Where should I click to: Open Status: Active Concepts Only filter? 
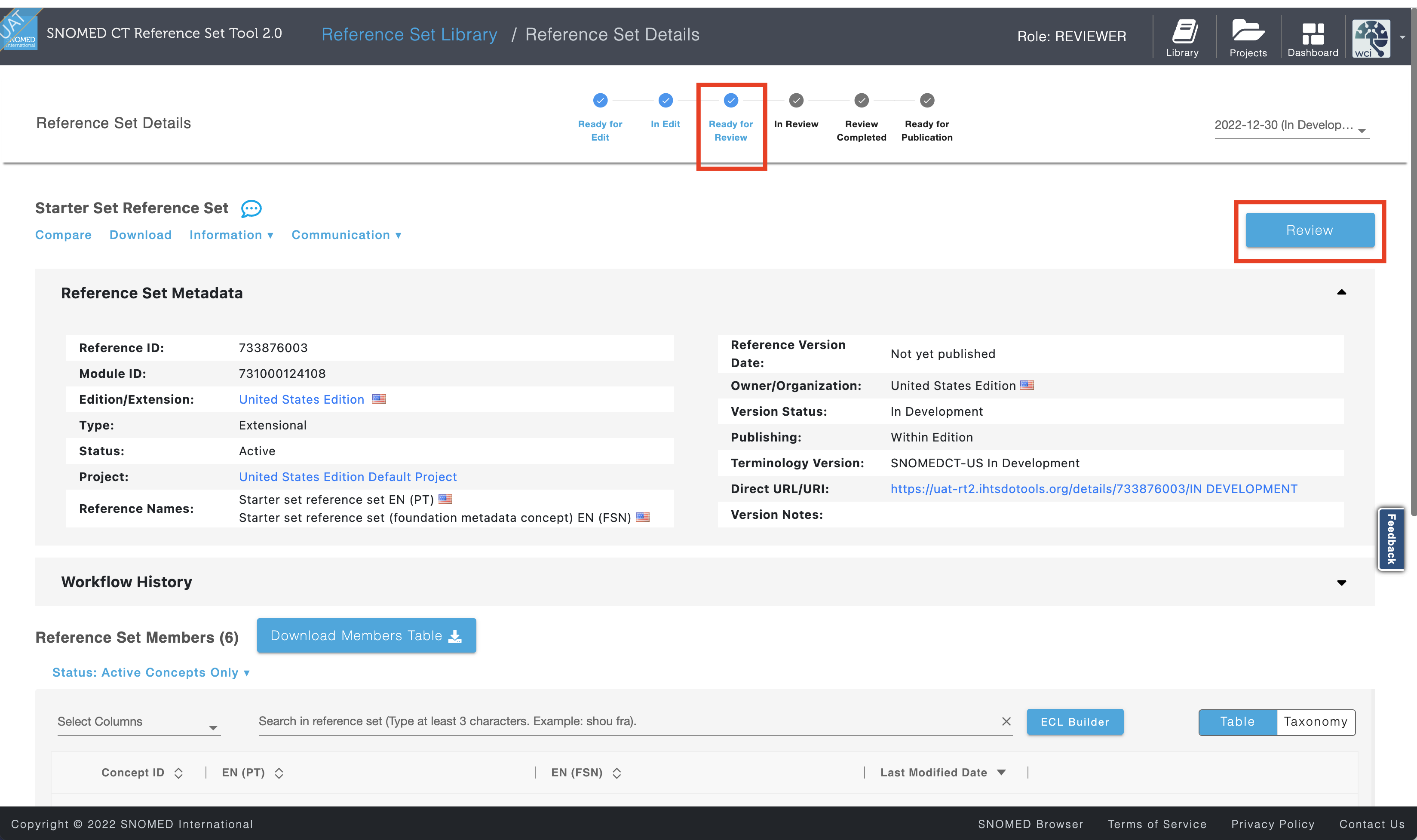(151, 672)
